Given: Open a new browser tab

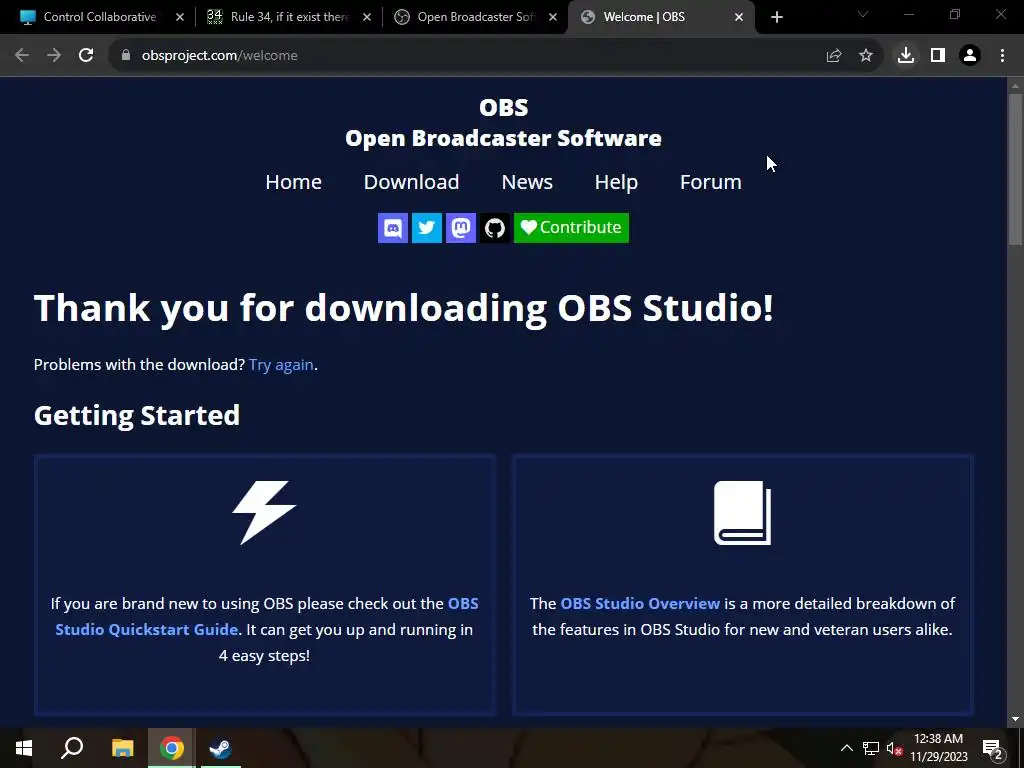Looking at the screenshot, I should 776,17.
